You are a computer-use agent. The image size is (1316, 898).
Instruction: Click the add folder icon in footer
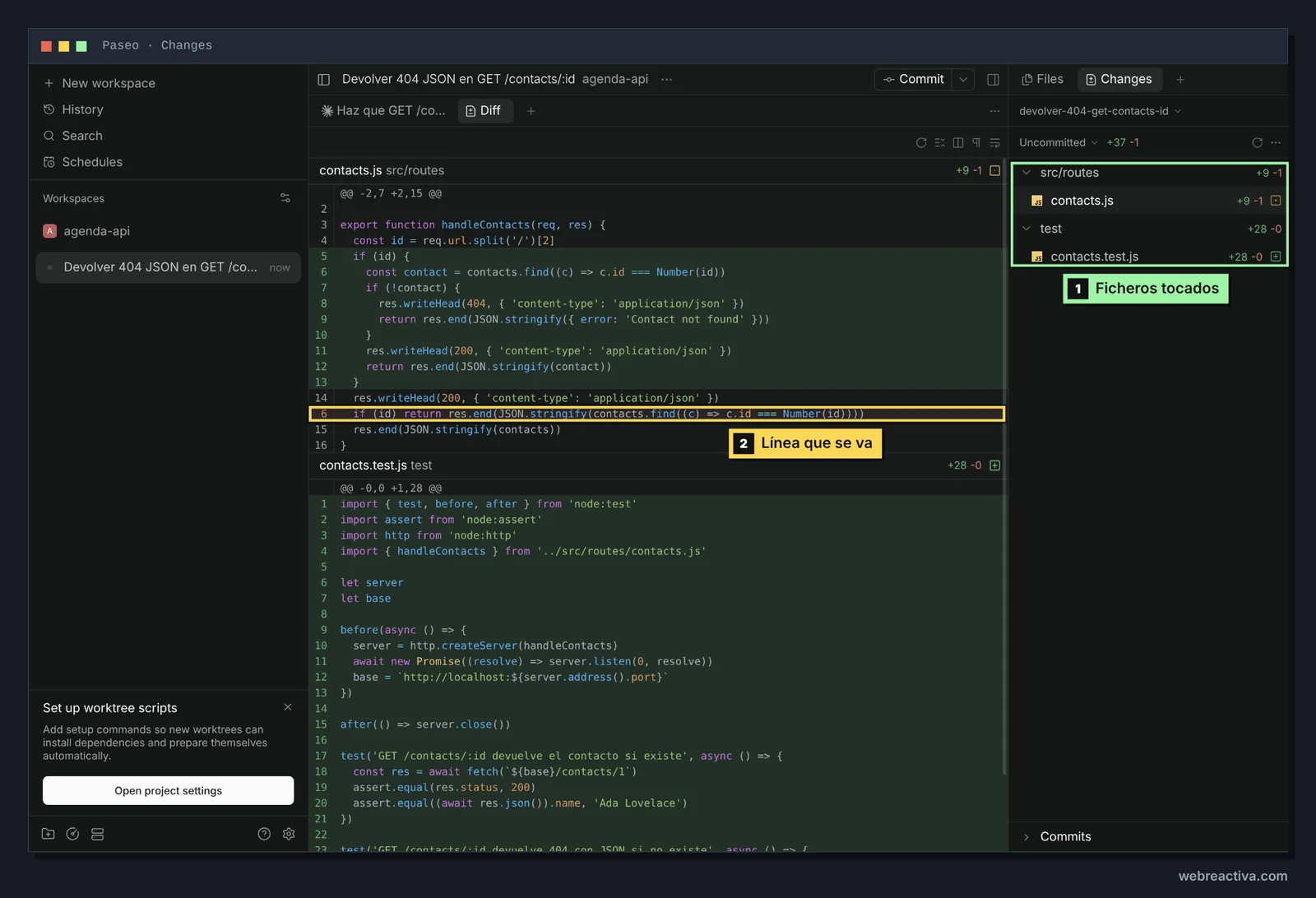(x=49, y=834)
